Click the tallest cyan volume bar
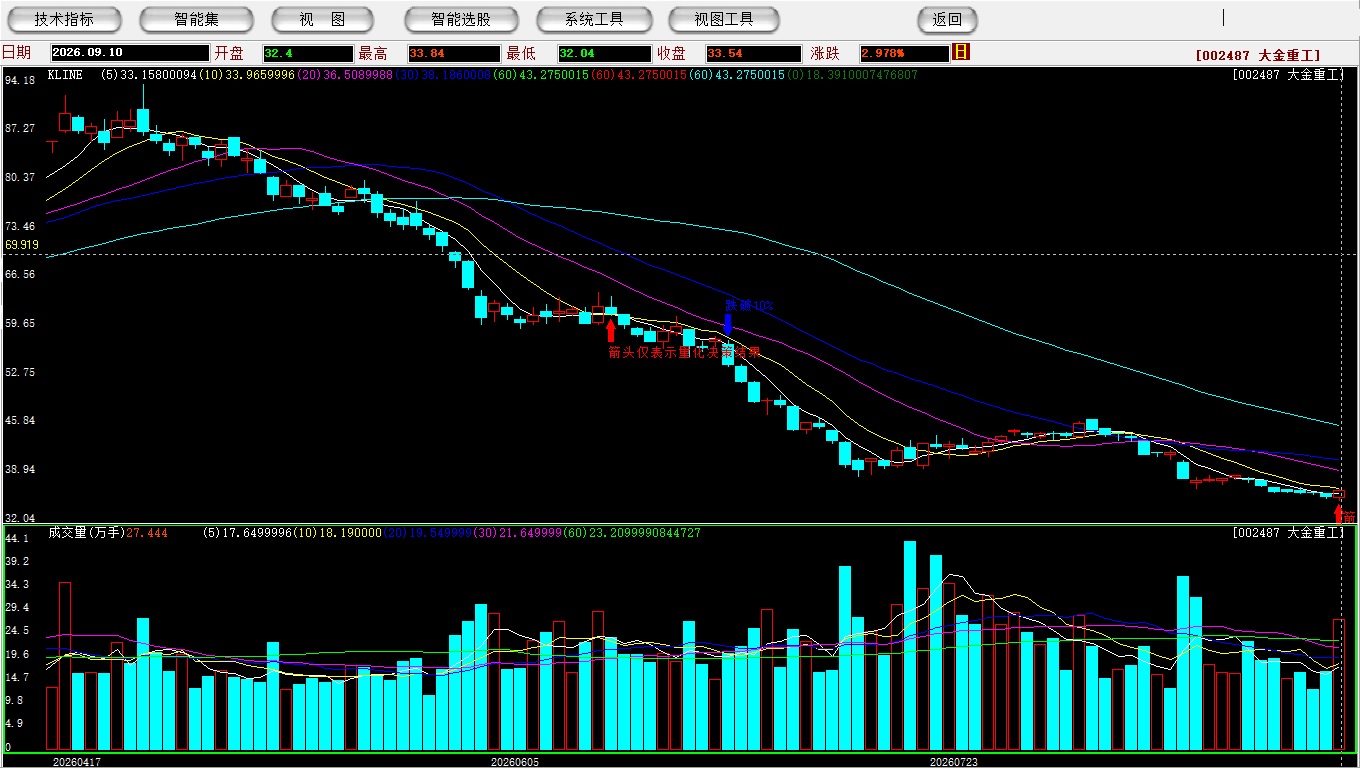Viewport: 1360px width, 768px height. [910, 646]
